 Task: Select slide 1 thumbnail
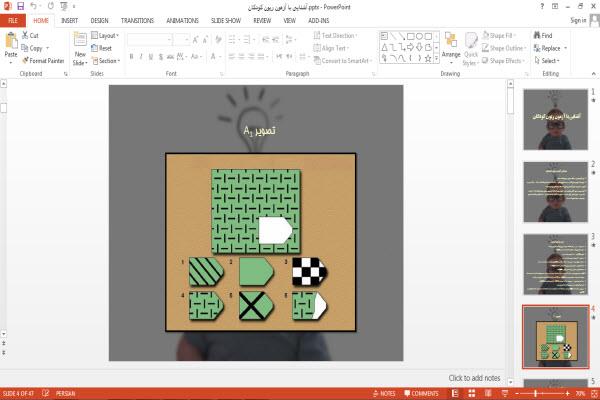[x=555, y=119]
